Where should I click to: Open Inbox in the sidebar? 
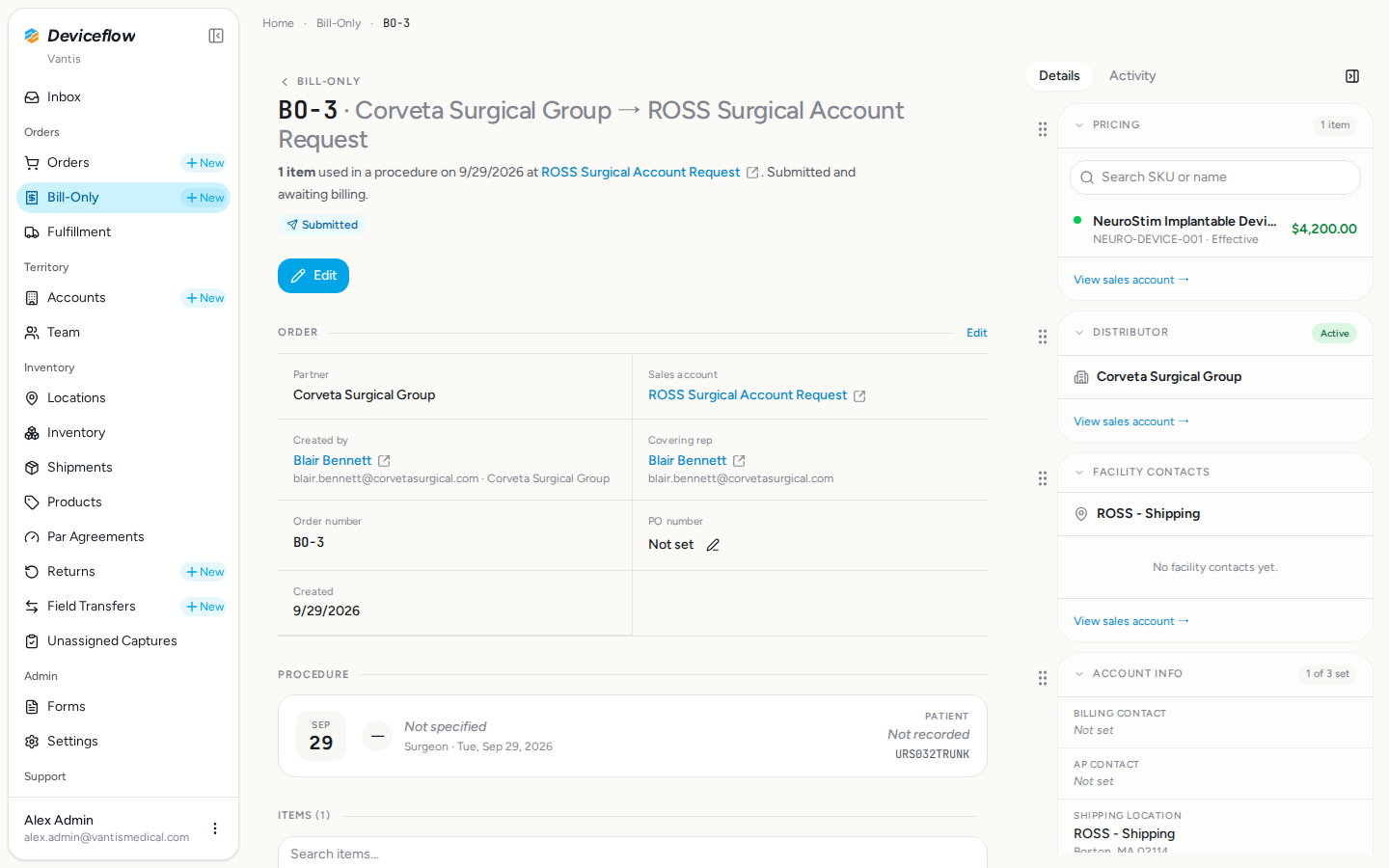tap(123, 97)
